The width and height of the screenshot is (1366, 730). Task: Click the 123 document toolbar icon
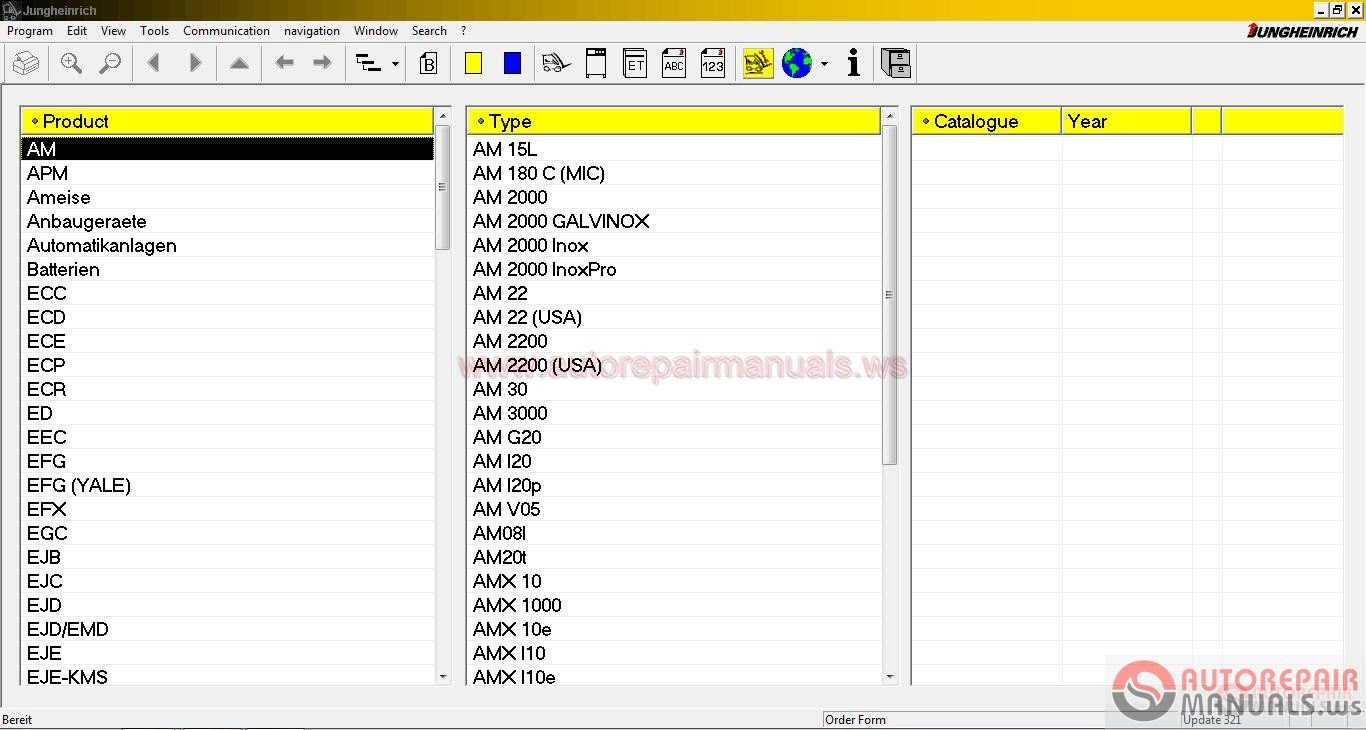tap(712, 63)
